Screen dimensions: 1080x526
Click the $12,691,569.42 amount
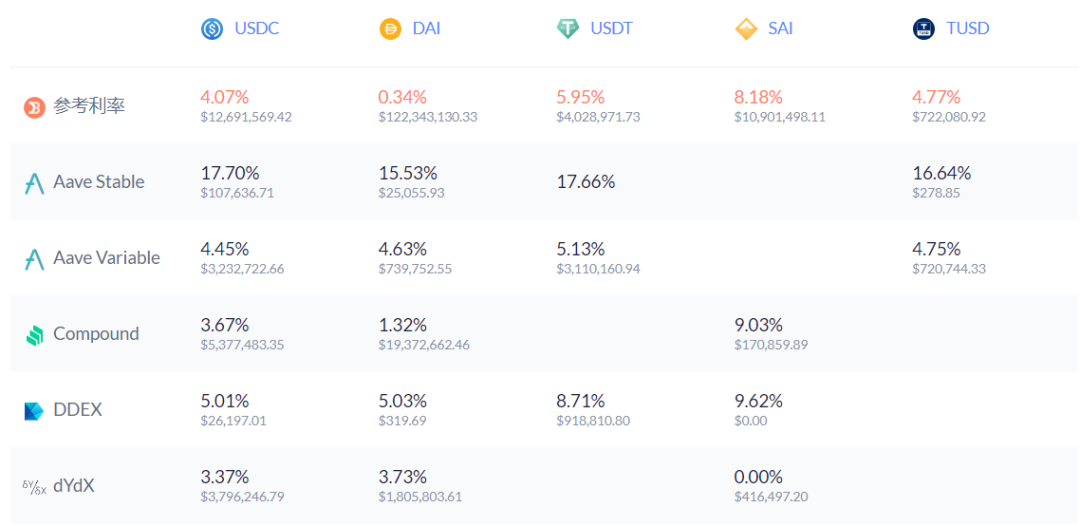246,117
